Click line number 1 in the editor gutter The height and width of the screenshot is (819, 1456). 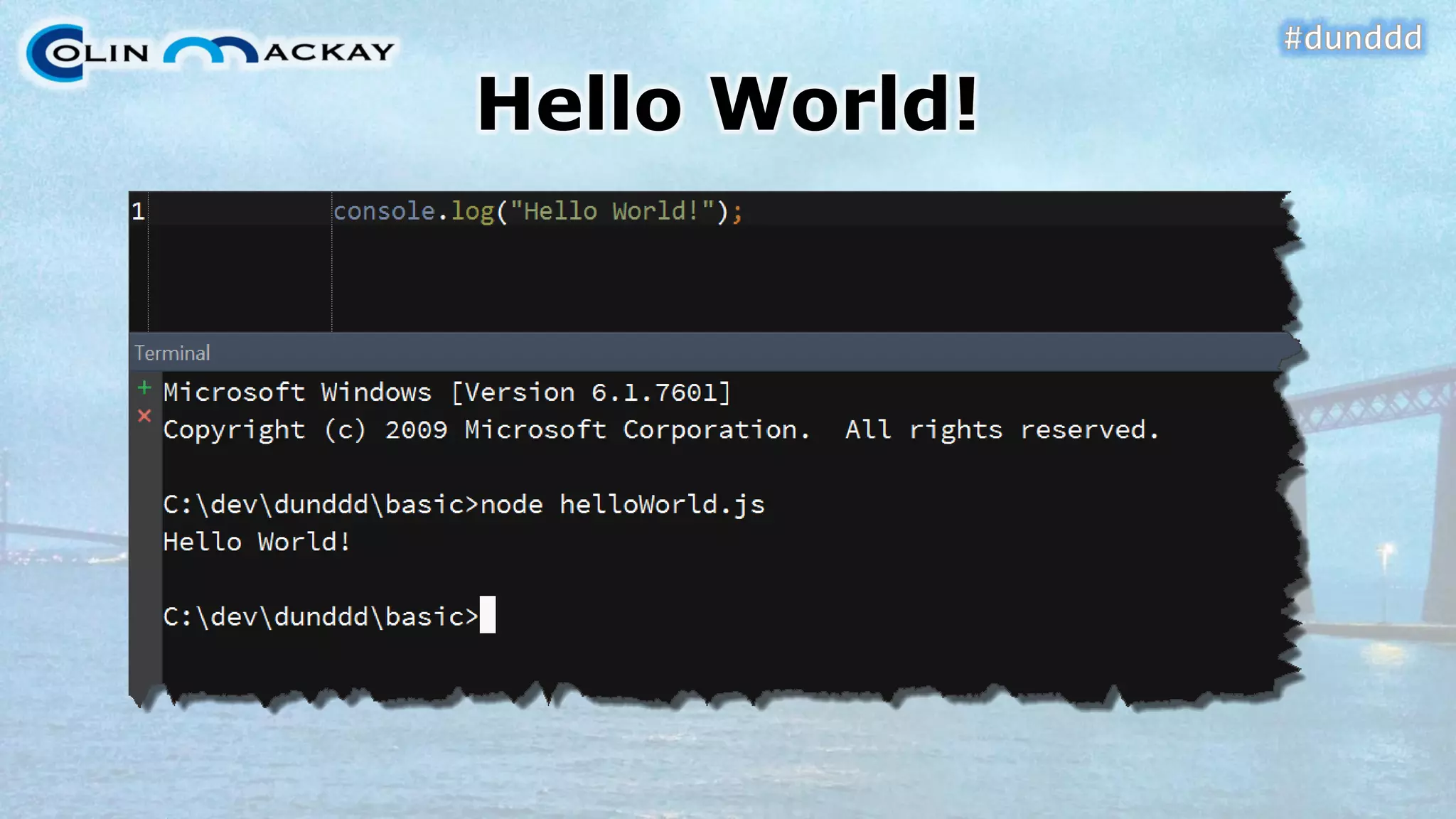[x=138, y=211]
